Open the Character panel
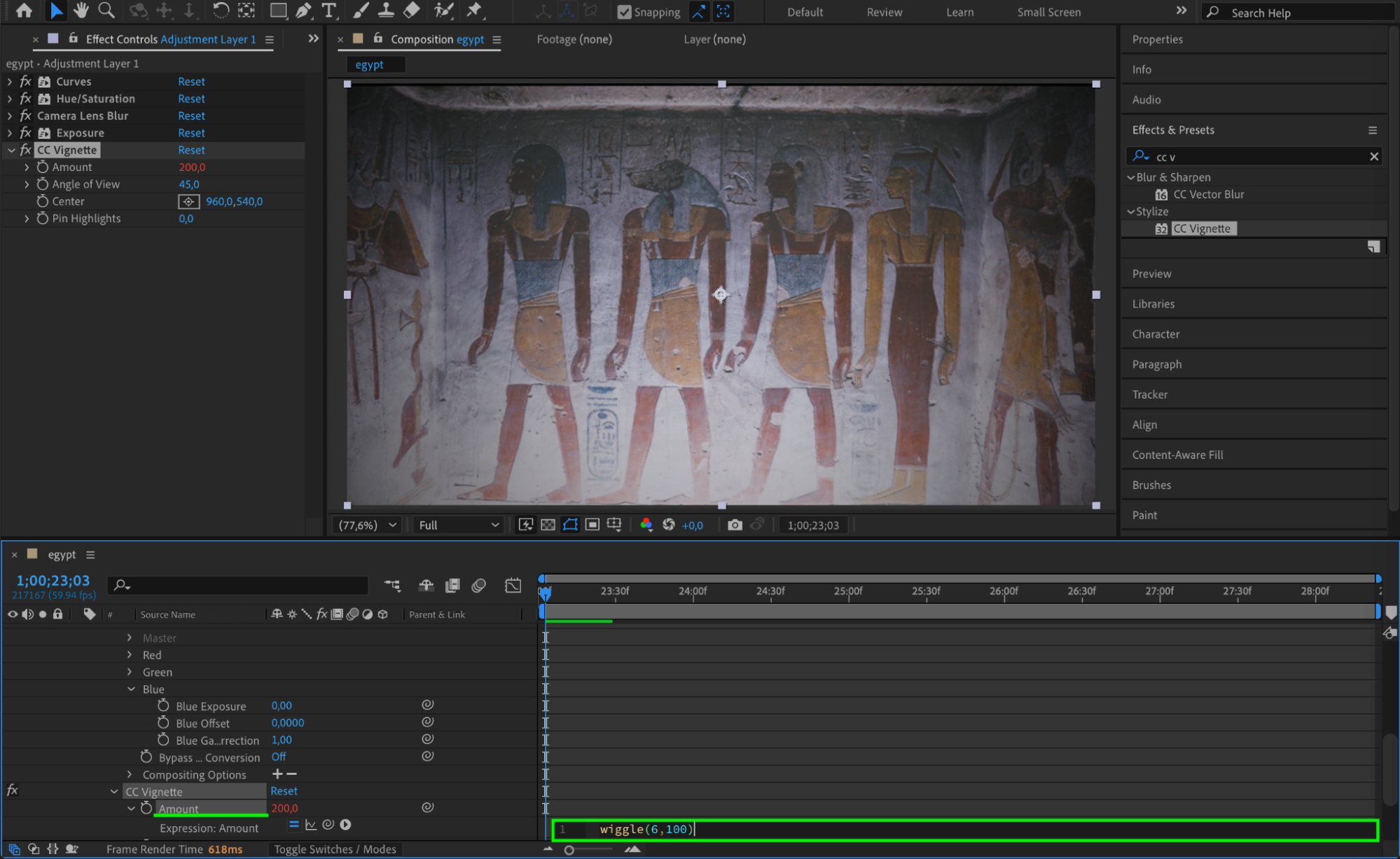1400x859 pixels. click(x=1156, y=334)
